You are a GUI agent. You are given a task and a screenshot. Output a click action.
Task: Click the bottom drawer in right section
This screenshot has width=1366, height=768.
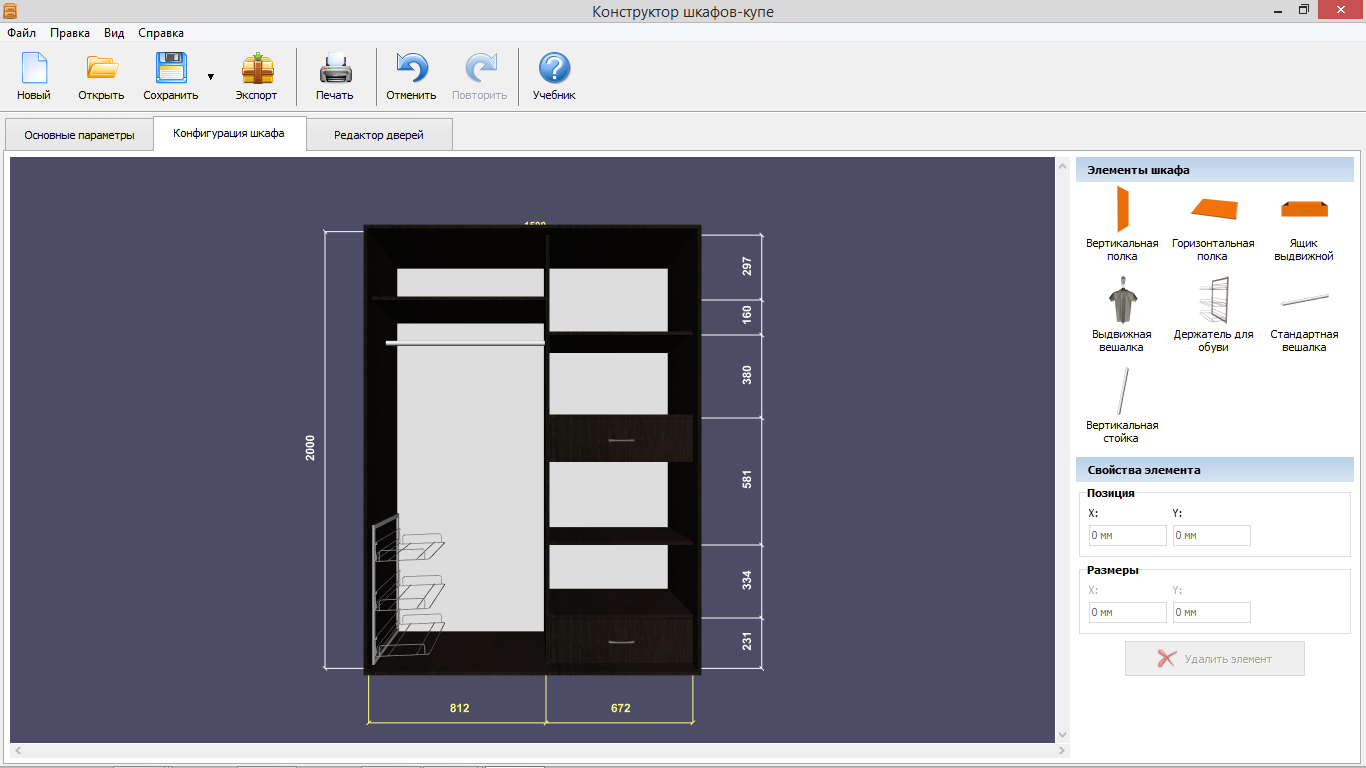621,641
